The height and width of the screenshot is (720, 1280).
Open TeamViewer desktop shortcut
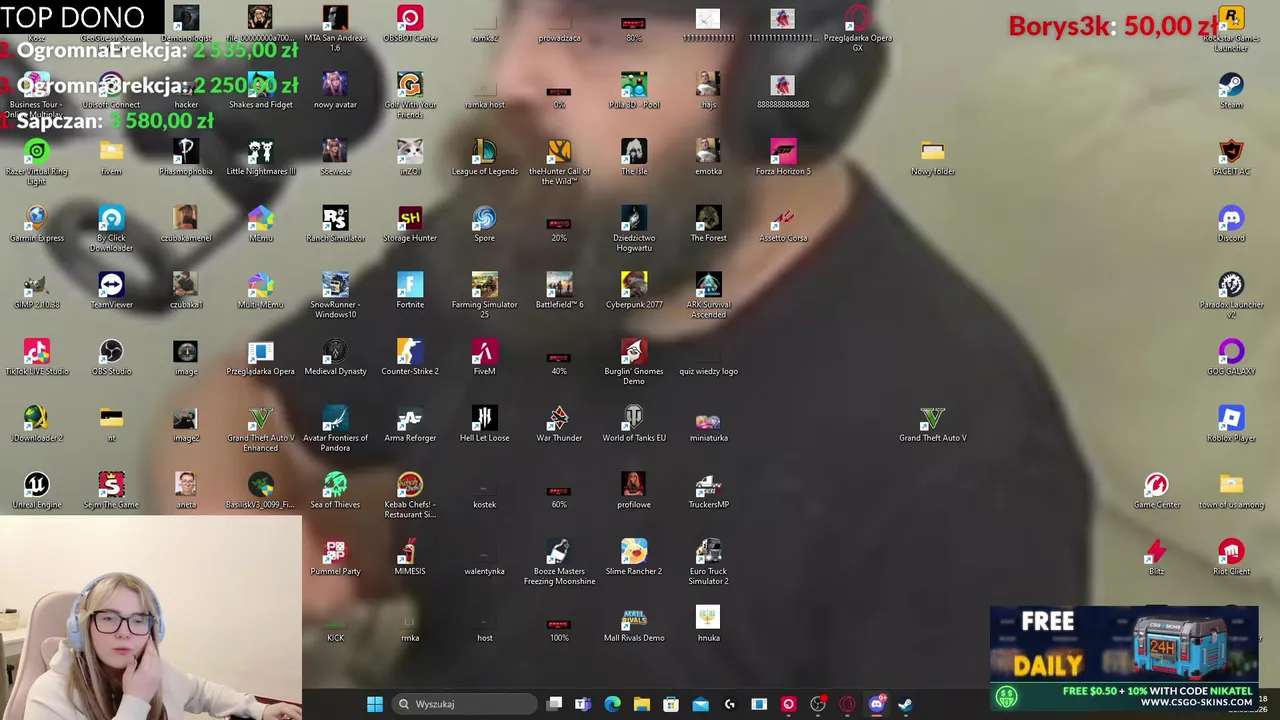pos(111,290)
